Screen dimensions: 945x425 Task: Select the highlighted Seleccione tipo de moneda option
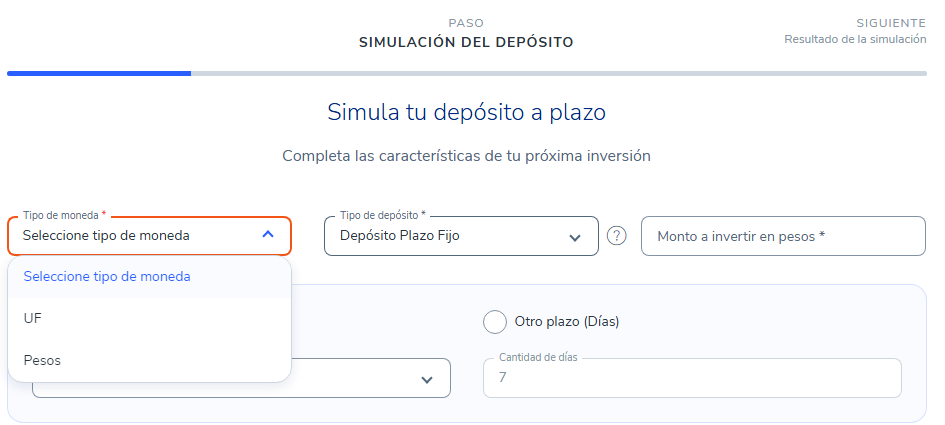click(x=149, y=277)
